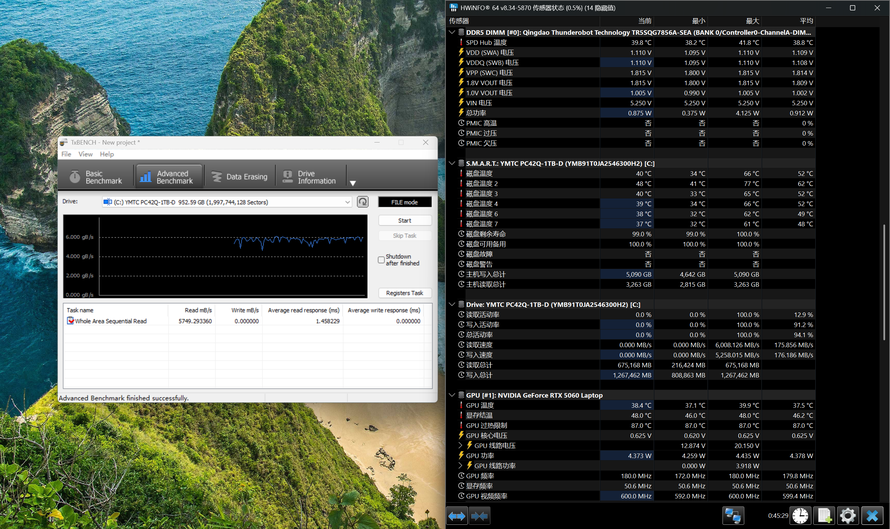Click the 0:45:29 elapsed time in HWiNFO
This screenshot has height=529, width=890.
click(778, 516)
